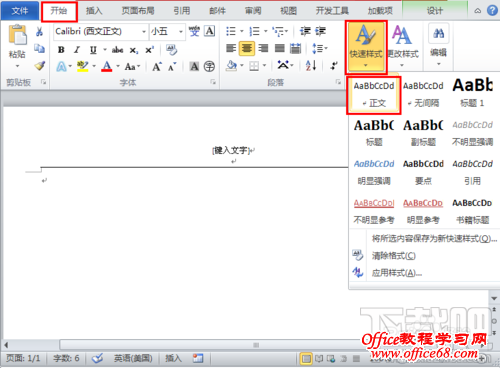Open the Change Case Aa menu
Screen dimensions: 500x368
click(x=132, y=67)
